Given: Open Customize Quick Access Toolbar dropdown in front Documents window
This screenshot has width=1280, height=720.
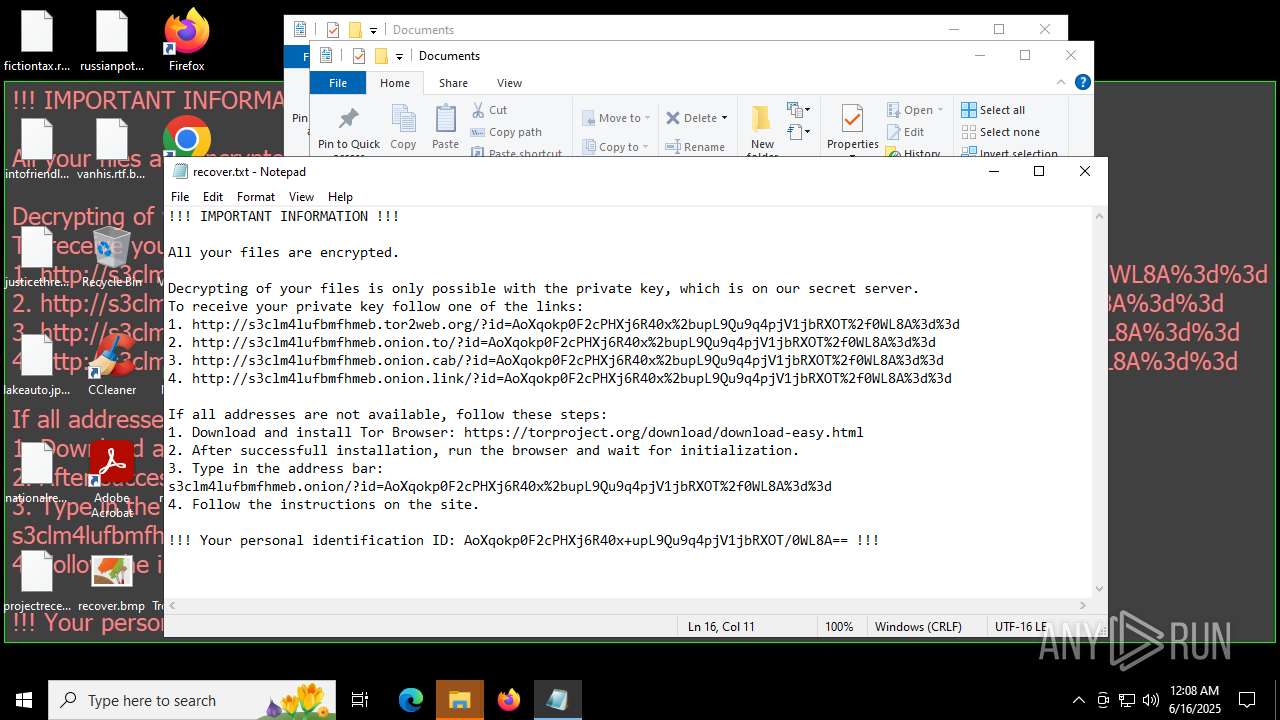Looking at the screenshot, I should [399, 56].
